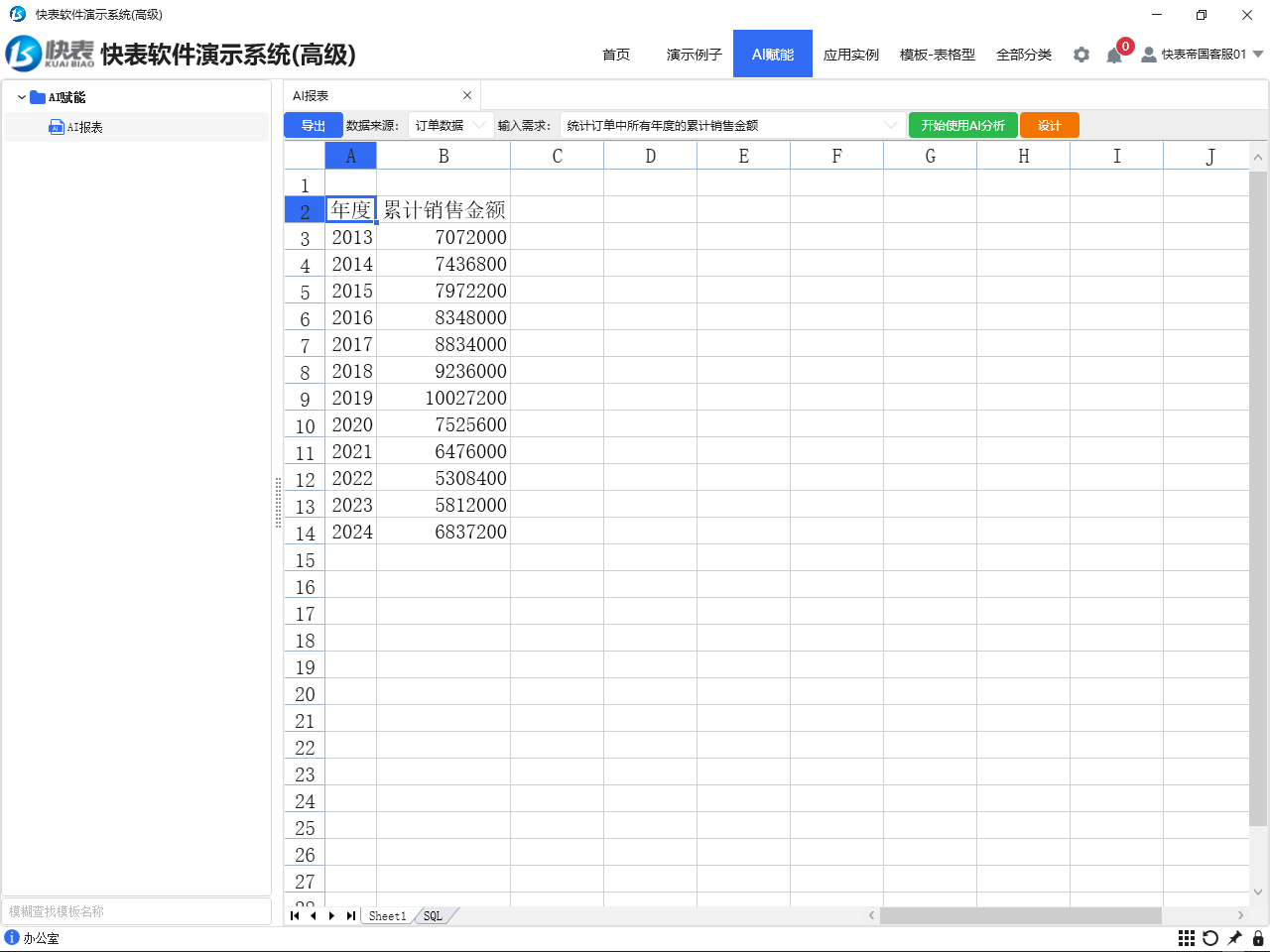
Task: Click cell 年度
Action: (350, 209)
